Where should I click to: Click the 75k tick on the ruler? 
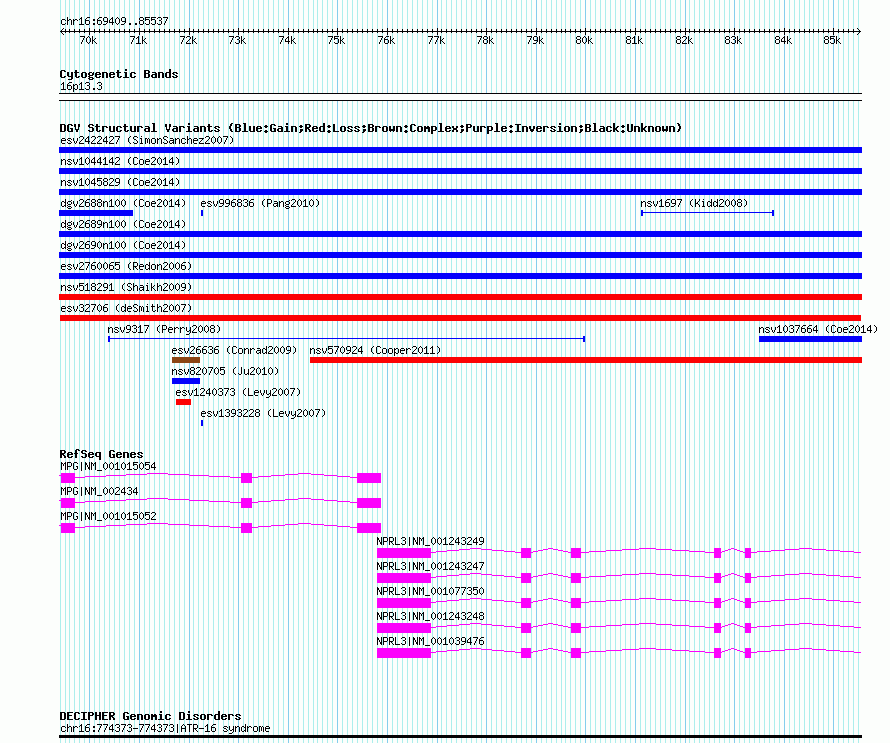pos(336,40)
